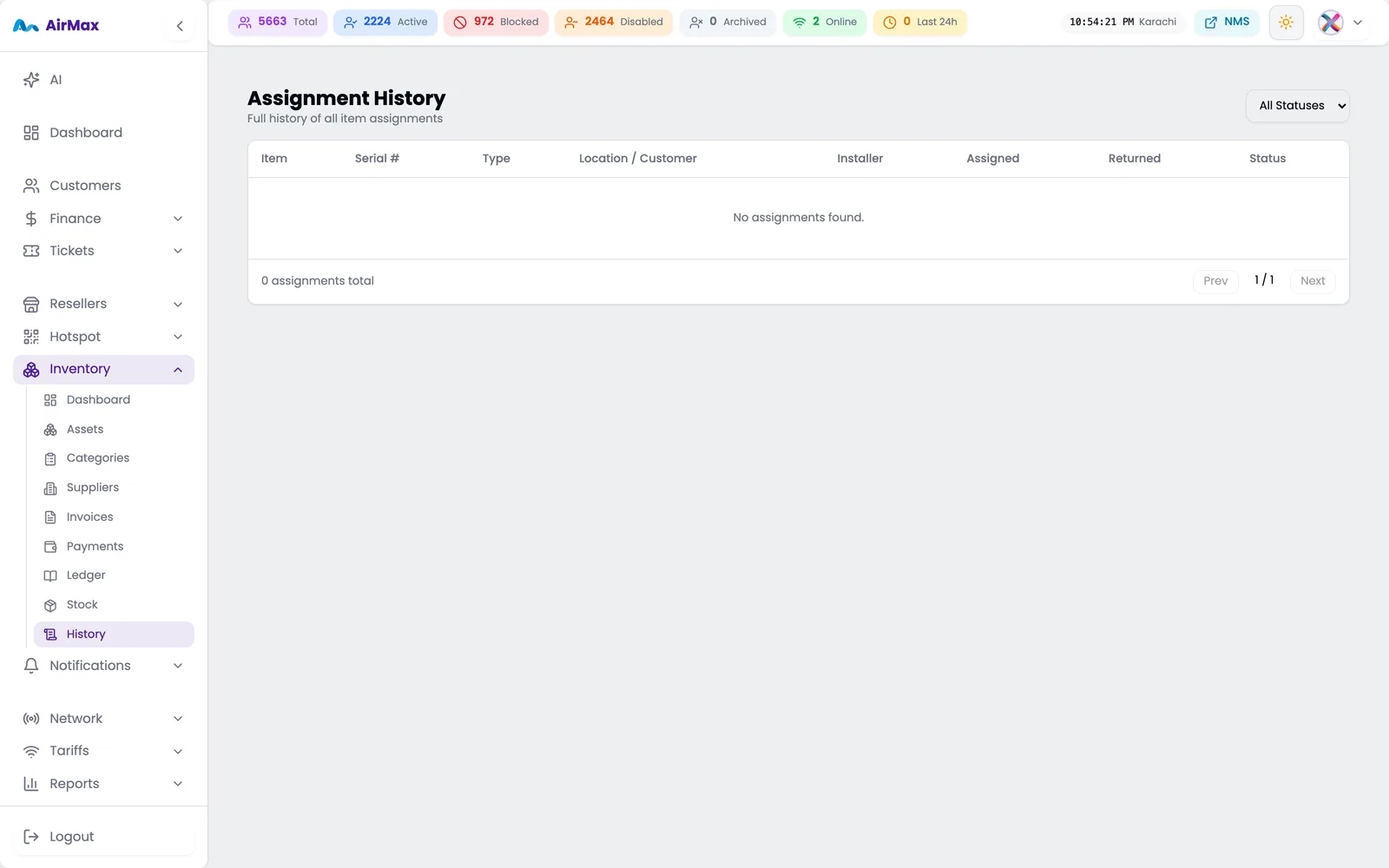Expand the Network menu chevron
1389x868 pixels.
pos(178,719)
